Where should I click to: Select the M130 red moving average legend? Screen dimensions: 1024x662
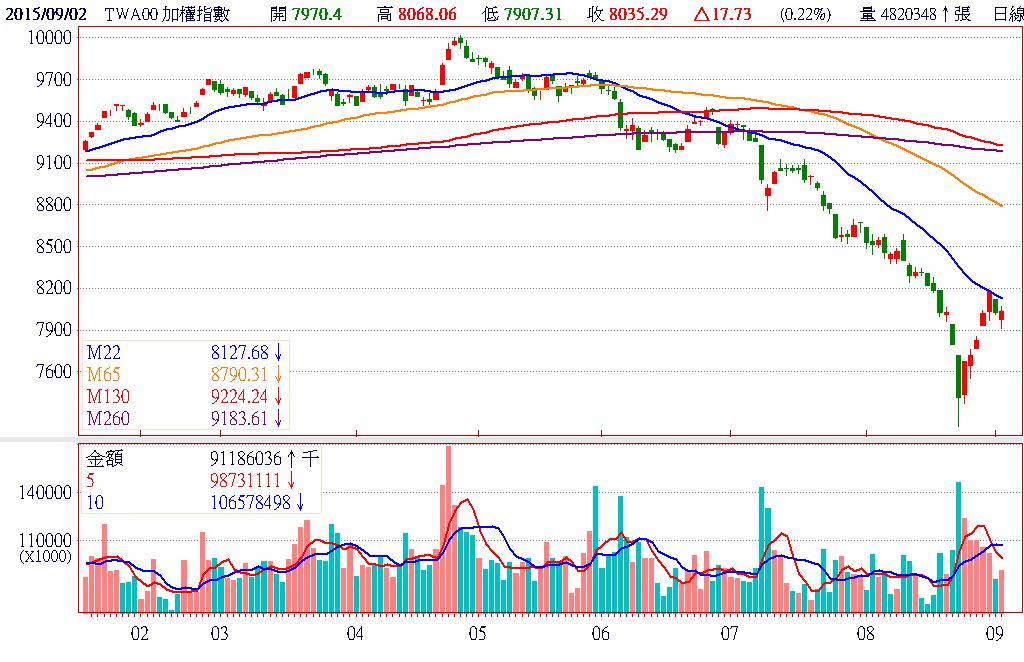pos(107,396)
